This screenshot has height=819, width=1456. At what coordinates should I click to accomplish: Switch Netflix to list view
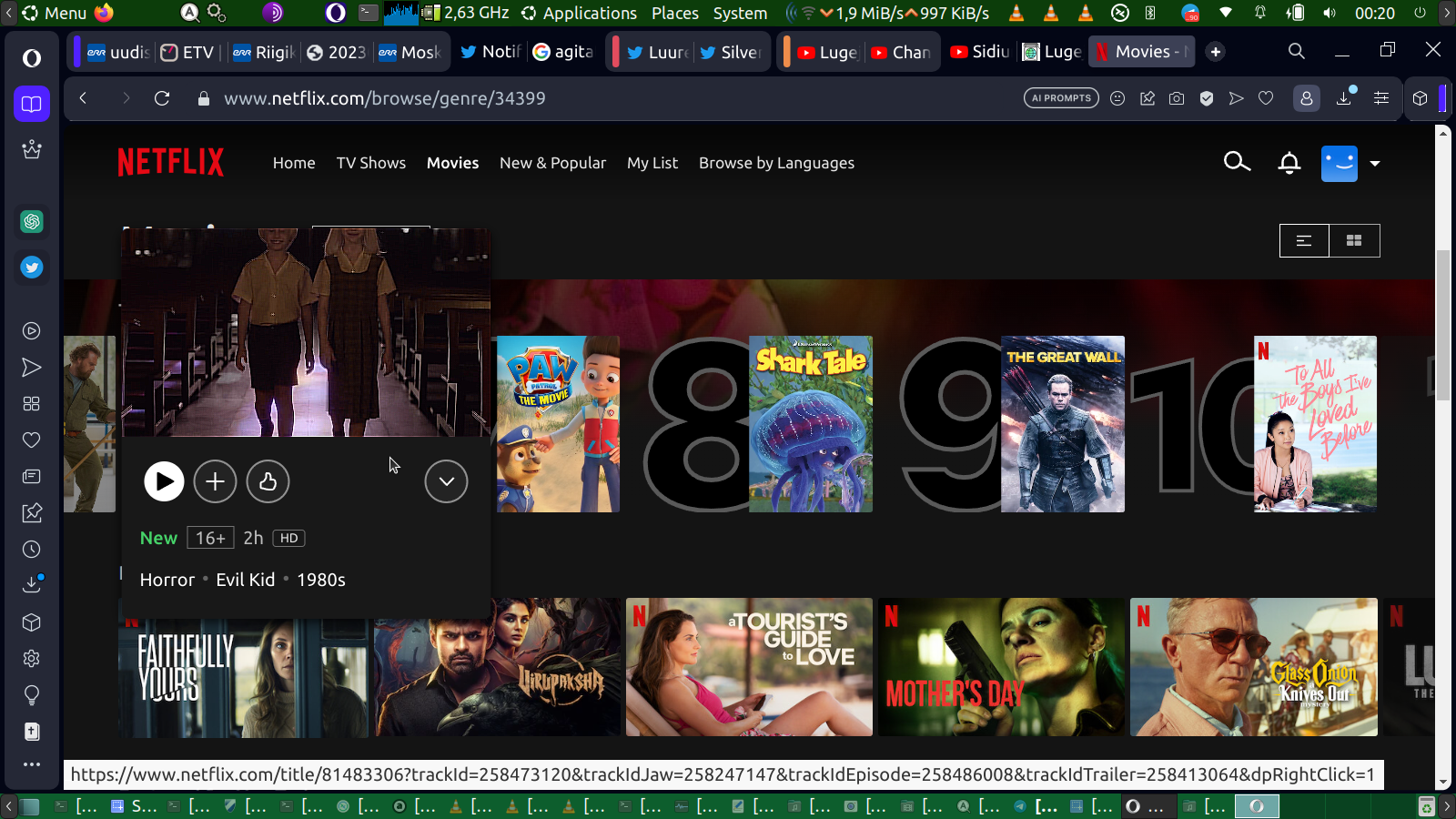[1304, 240]
